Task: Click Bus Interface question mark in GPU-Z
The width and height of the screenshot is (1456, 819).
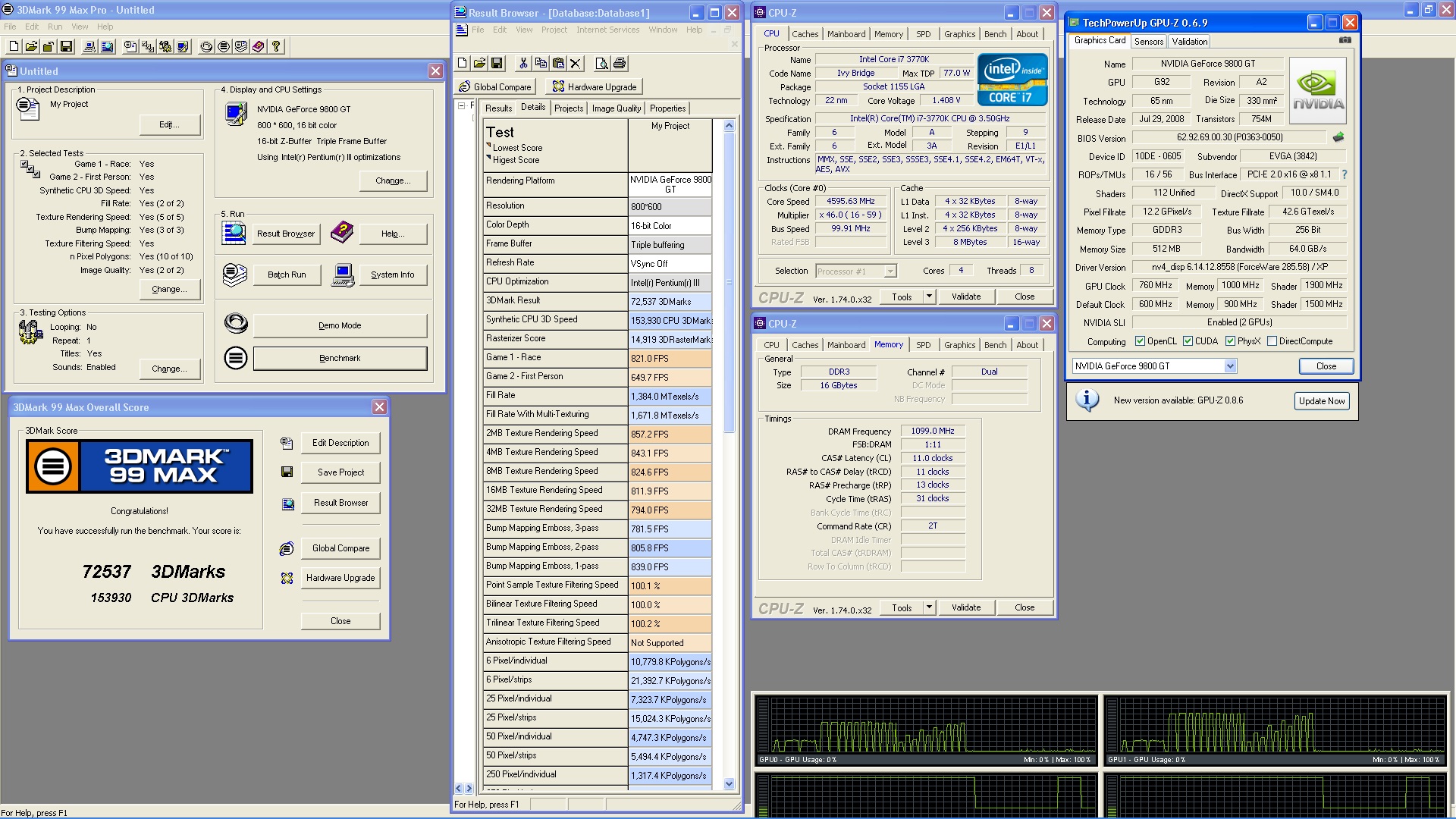Action: [x=1345, y=174]
